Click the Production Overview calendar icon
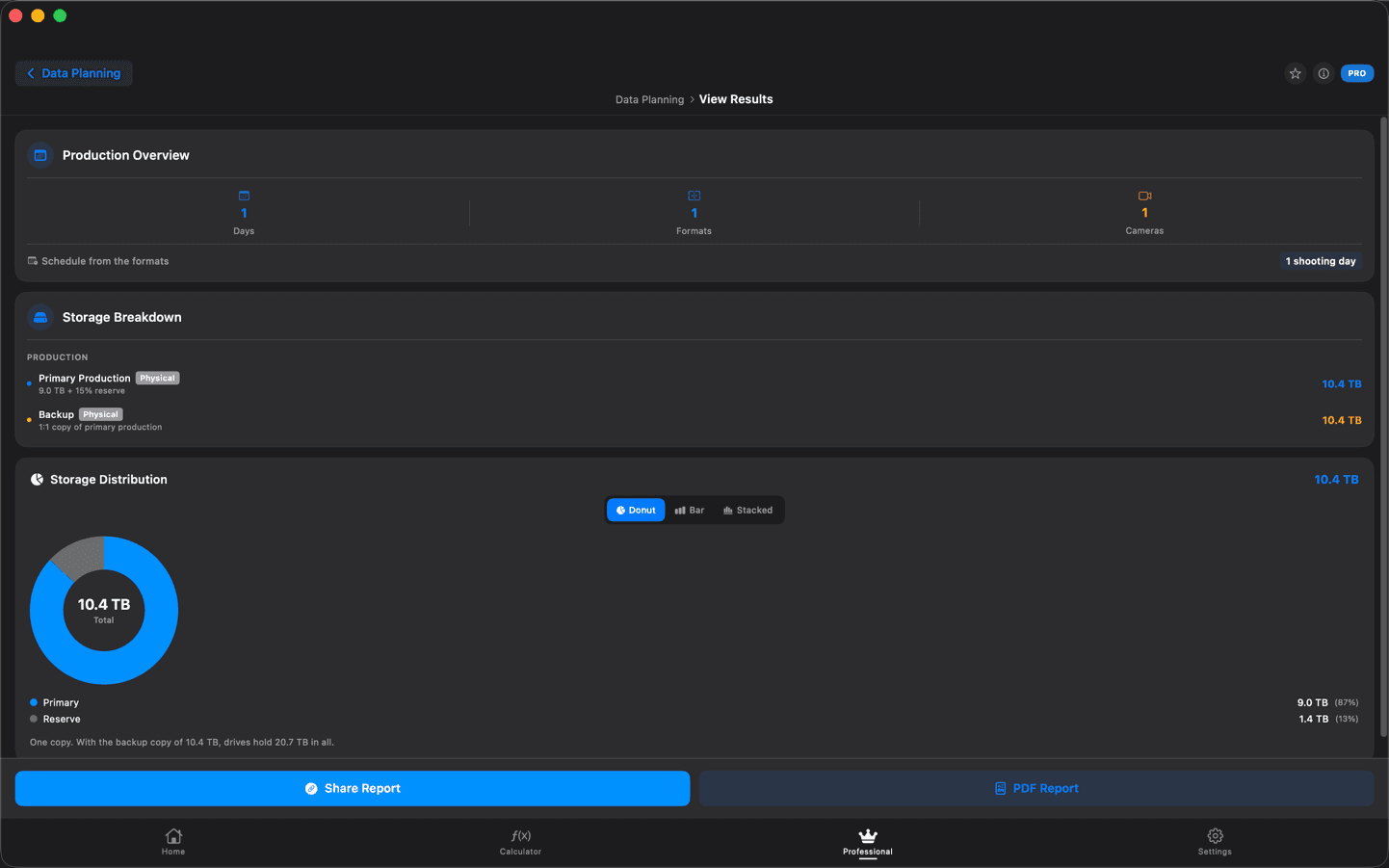This screenshot has height=868, width=1389. pos(40,155)
